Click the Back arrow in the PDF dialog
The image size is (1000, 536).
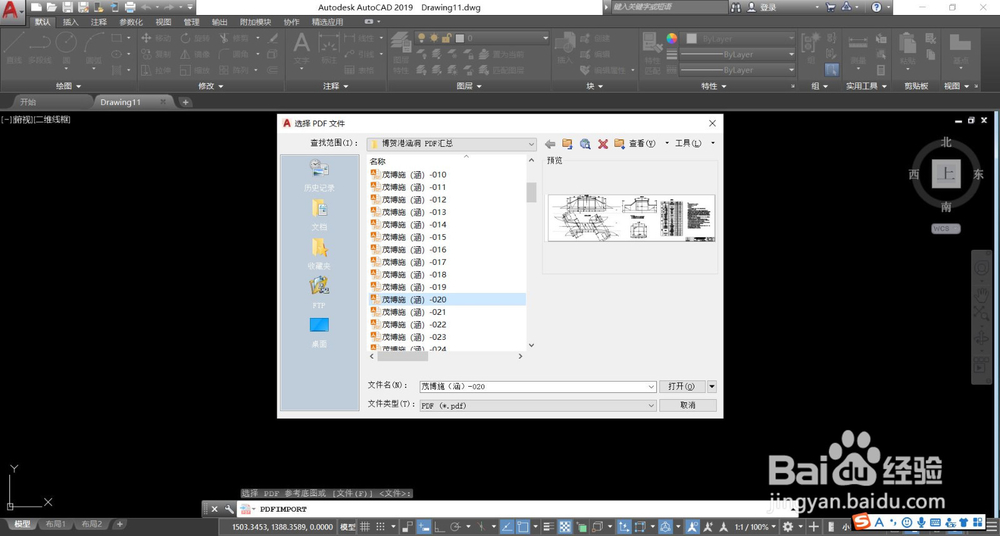pyautogui.click(x=550, y=144)
